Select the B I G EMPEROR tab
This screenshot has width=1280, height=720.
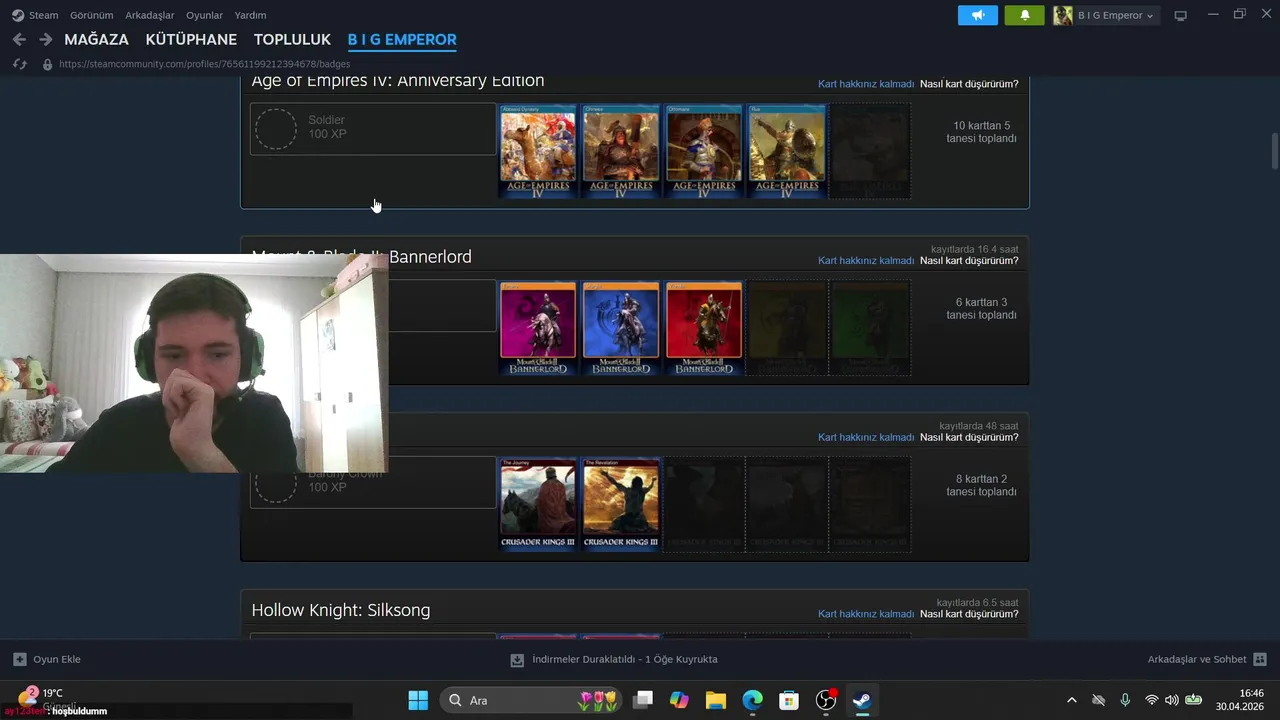402,40
